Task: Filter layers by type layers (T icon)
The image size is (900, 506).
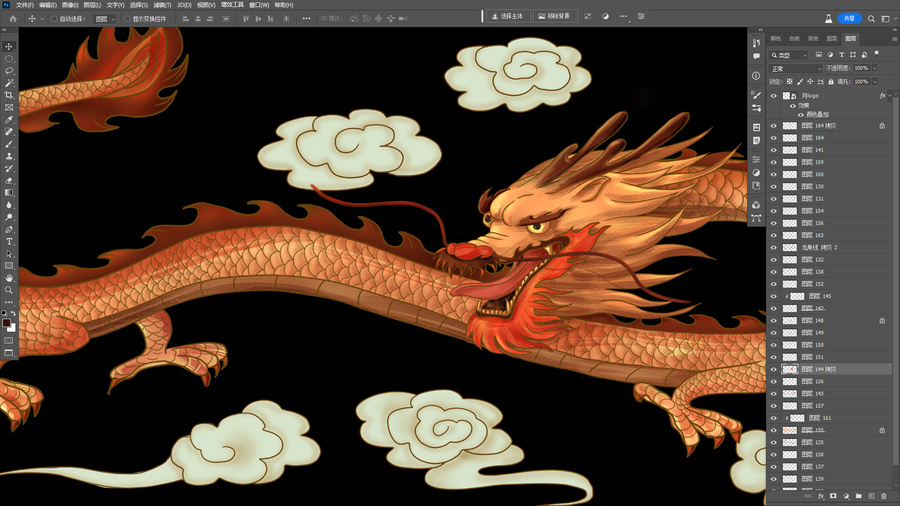Action: point(841,55)
